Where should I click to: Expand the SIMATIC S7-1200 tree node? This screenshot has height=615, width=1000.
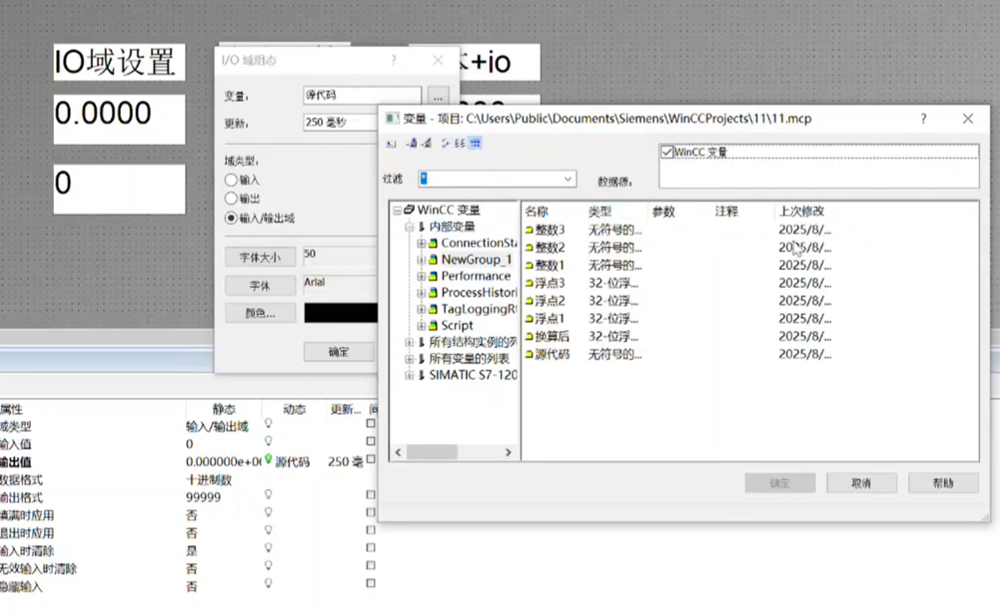coord(409,375)
